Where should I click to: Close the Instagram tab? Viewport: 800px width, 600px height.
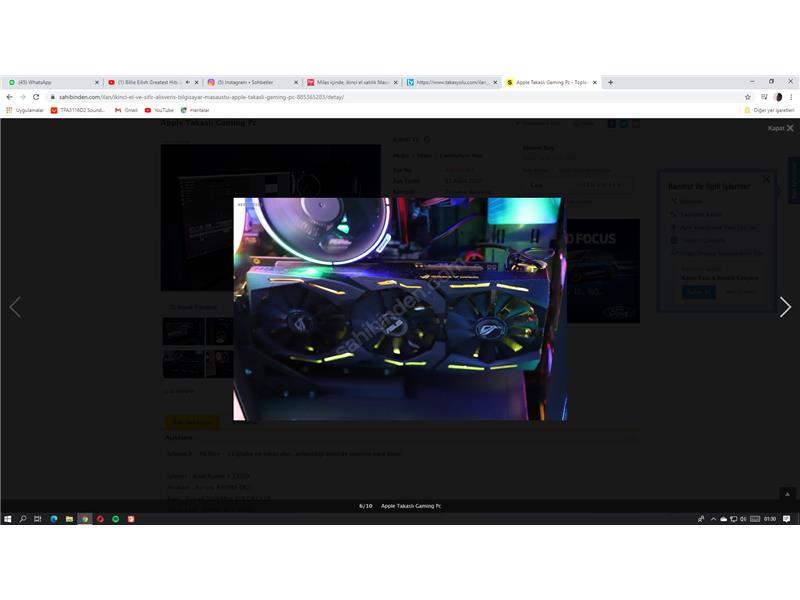coord(296,82)
